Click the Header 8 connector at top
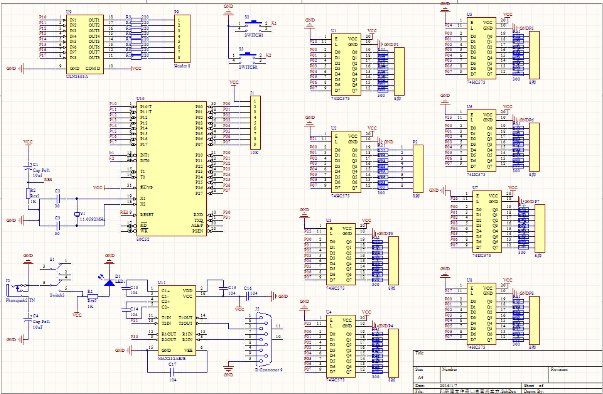603x394 pixels. pos(182,38)
